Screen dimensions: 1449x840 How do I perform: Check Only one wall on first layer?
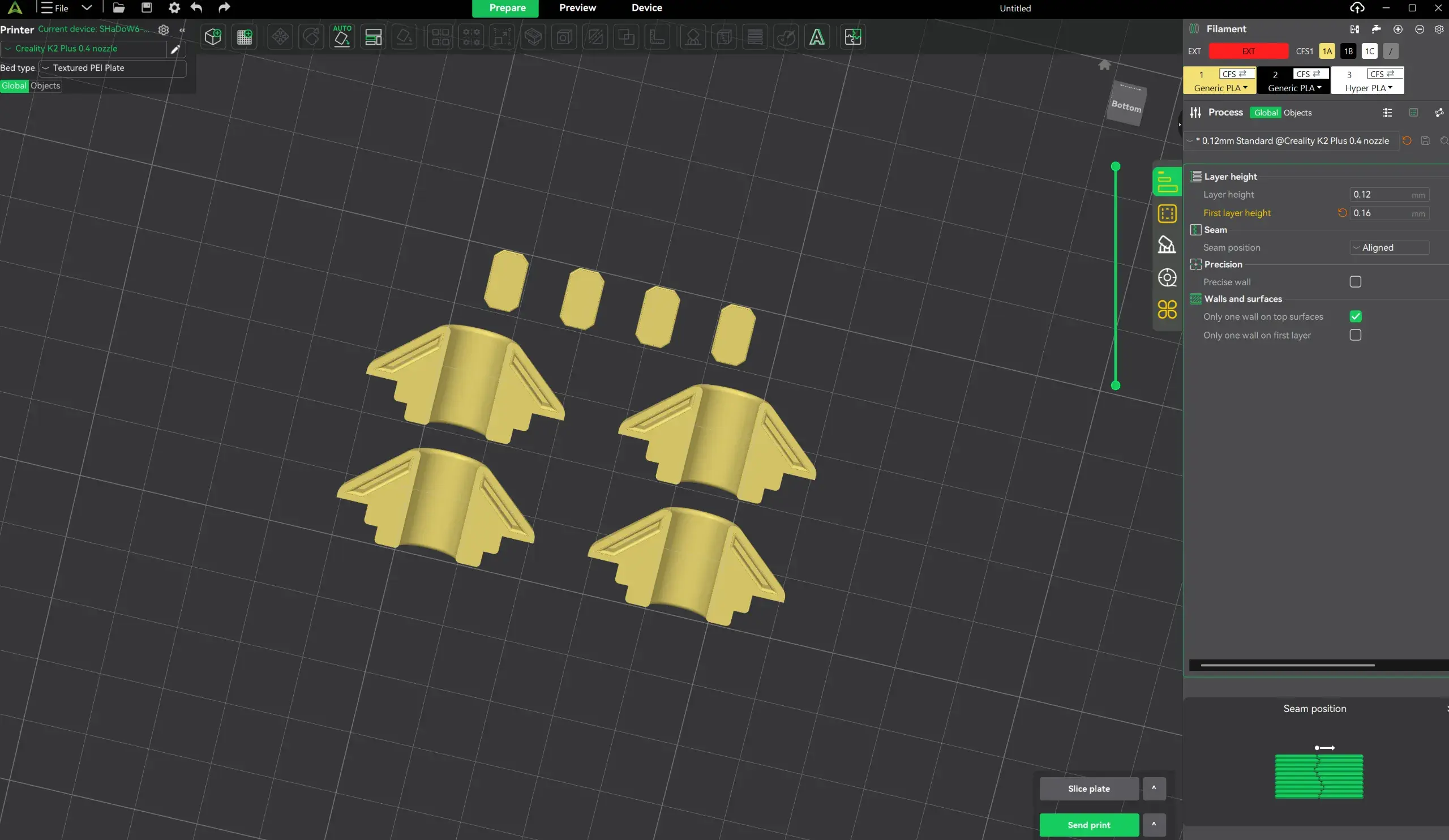[x=1355, y=335]
